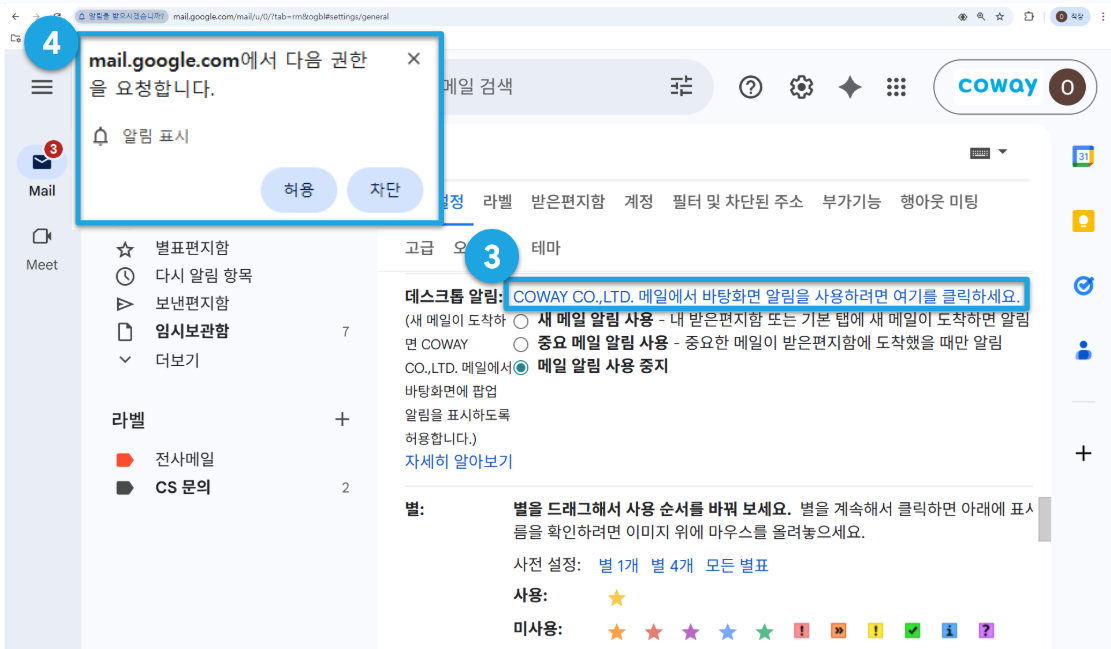The width and height of the screenshot is (1111, 649).
Task: Enable important mail notifications radio button
Action: click(x=521, y=344)
